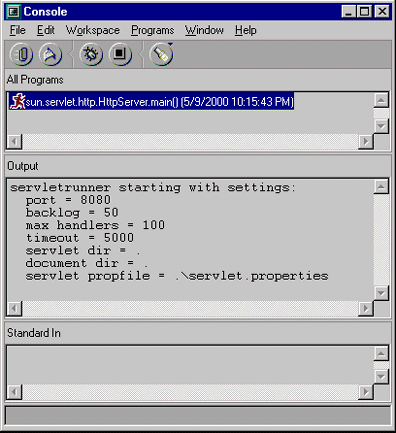Close the Console window
The width and height of the screenshot is (396, 433).
[x=382, y=12]
